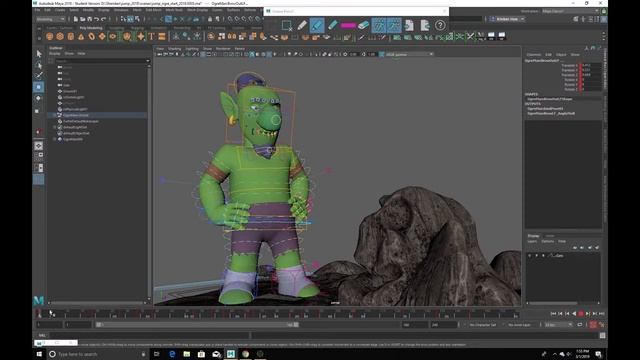The image size is (640, 360).
Task: Open the Mesh Display menu
Action: tap(198, 10)
